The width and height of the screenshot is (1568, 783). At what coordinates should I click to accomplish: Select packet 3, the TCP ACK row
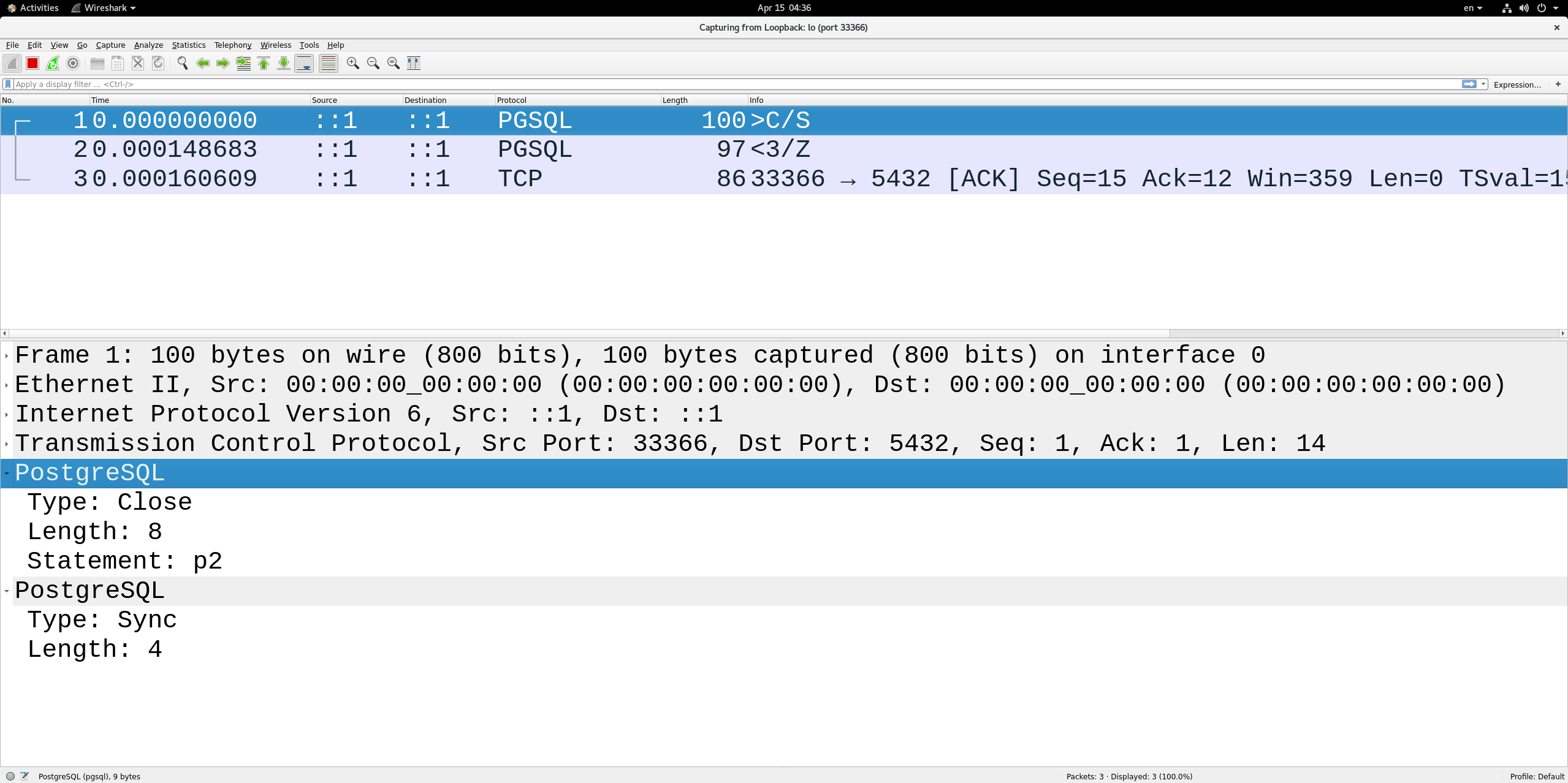click(783, 179)
